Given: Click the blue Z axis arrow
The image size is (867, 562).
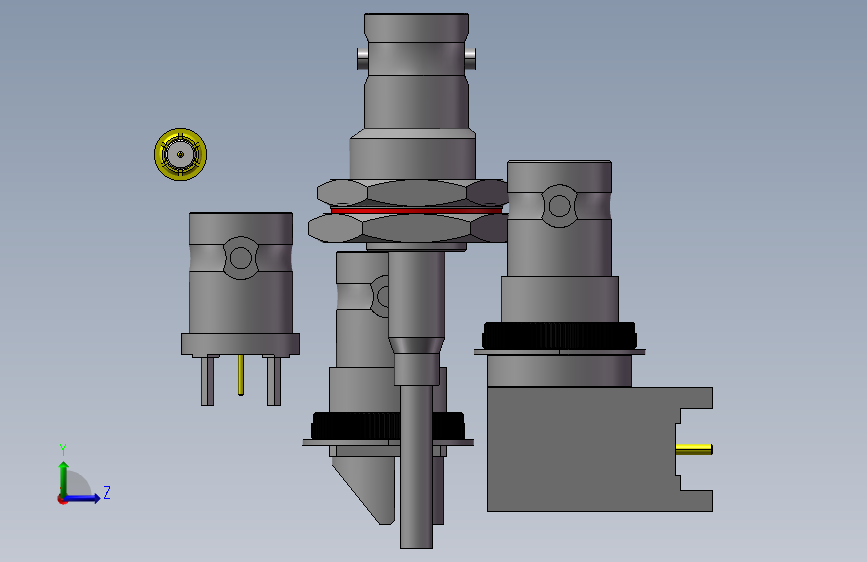Looking at the screenshot, I should point(83,498).
